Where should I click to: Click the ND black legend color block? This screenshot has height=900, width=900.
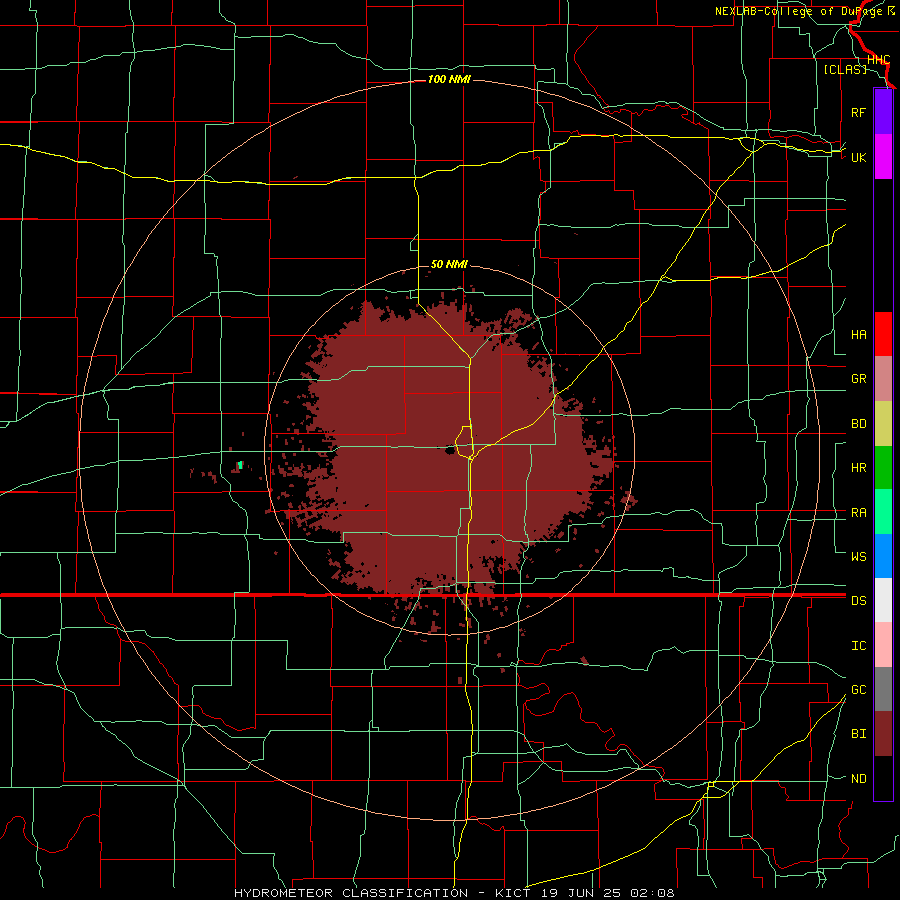click(x=883, y=778)
